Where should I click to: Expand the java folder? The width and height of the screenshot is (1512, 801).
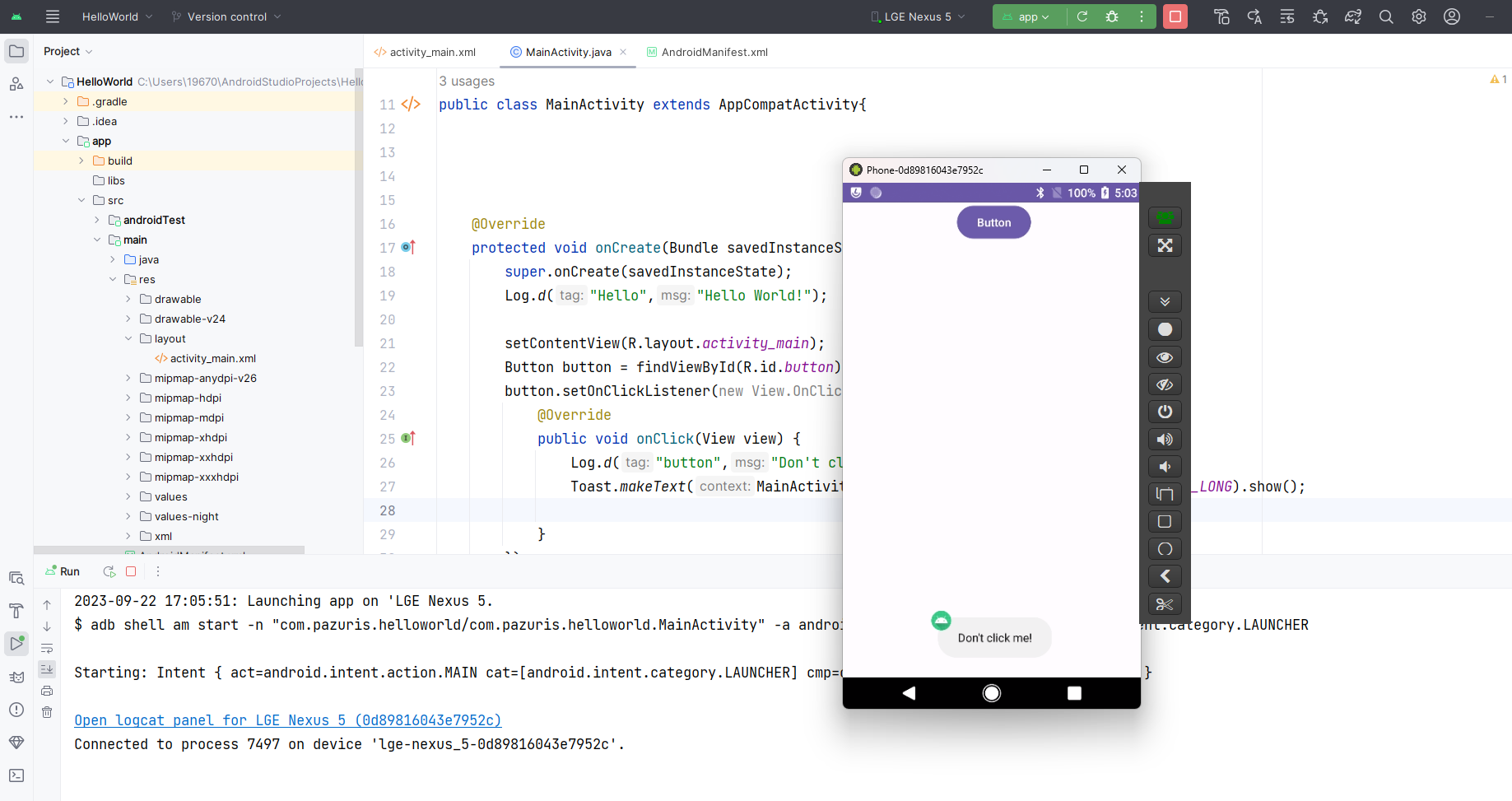tap(113, 260)
